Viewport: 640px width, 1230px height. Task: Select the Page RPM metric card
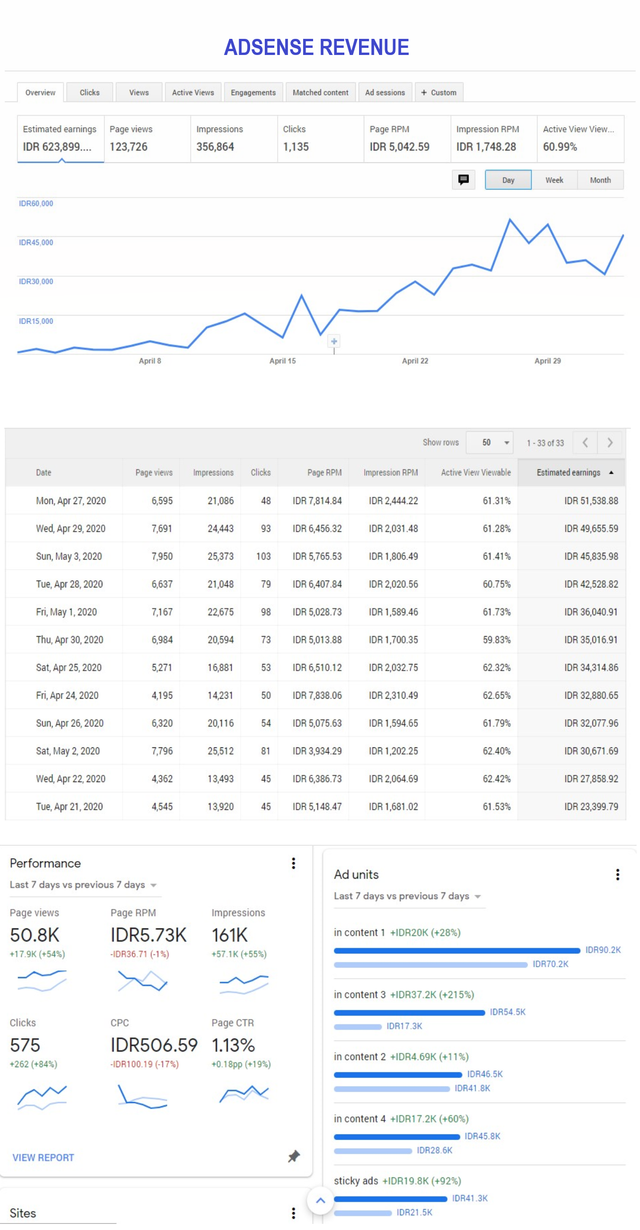tap(407, 139)
